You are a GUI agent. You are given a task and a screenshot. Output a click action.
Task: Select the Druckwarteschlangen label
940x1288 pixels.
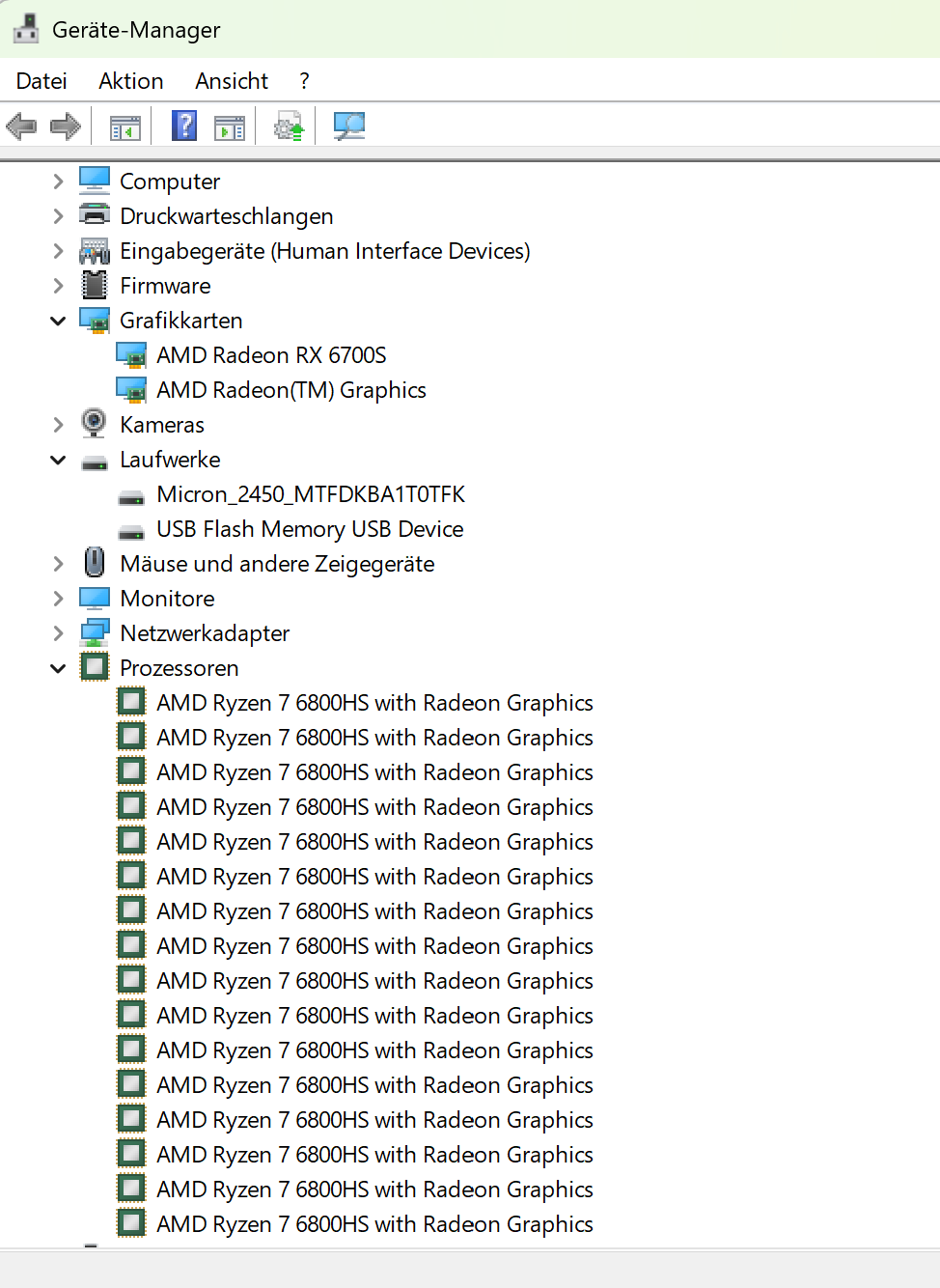227,216
